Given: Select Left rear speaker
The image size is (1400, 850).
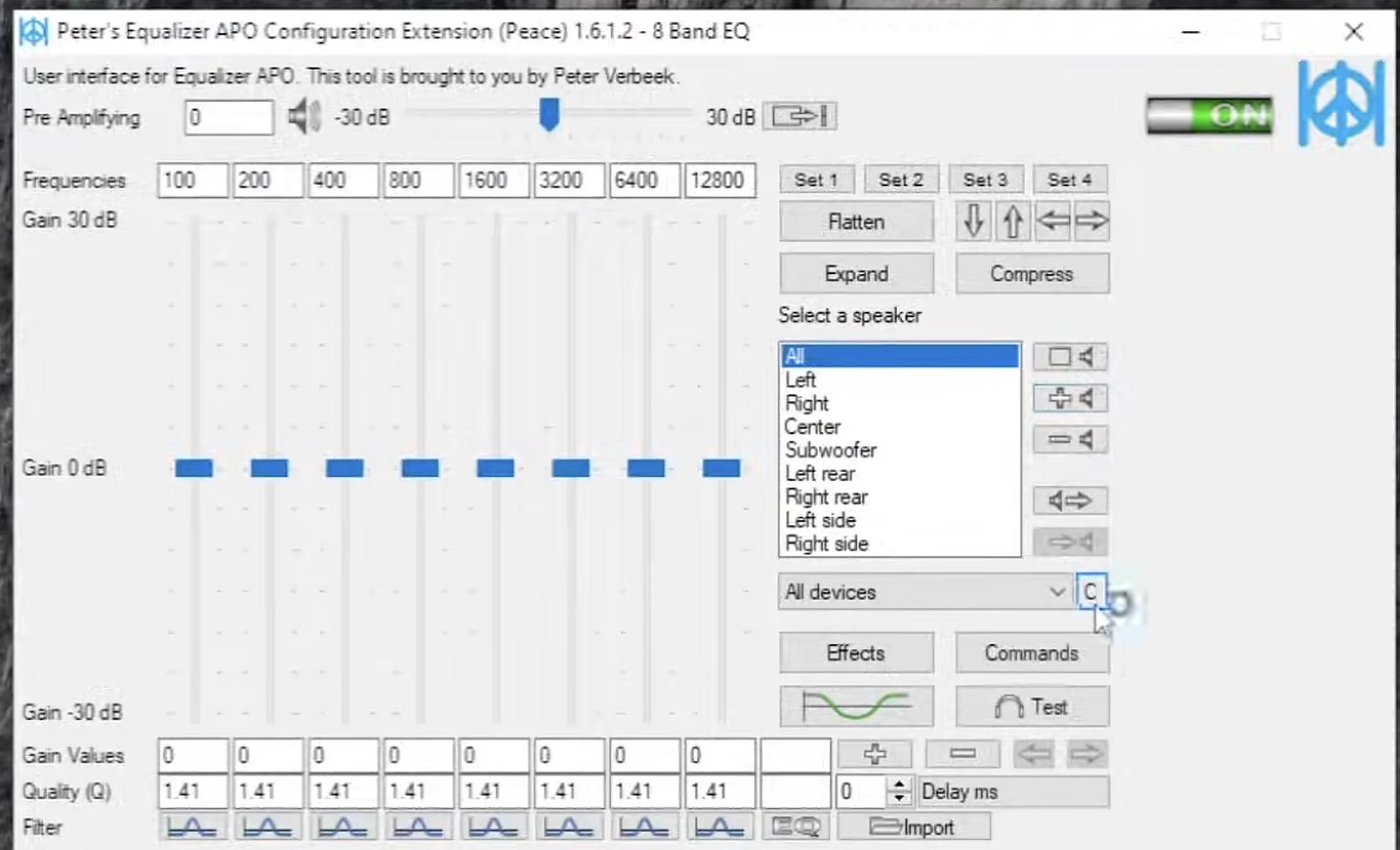Looking at the screenshot, I should coord(899,474).
